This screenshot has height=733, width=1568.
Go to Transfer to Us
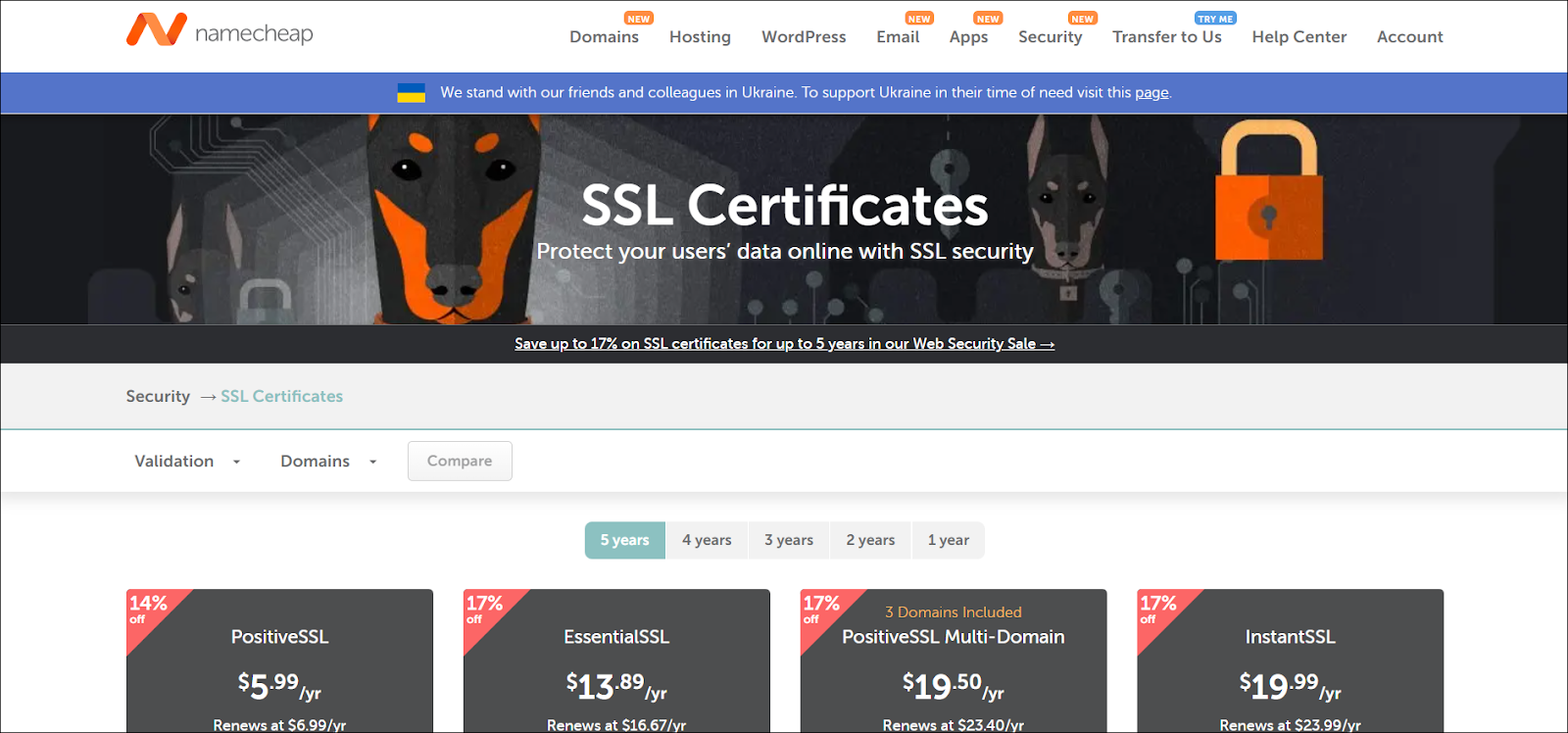point(1166,37)
